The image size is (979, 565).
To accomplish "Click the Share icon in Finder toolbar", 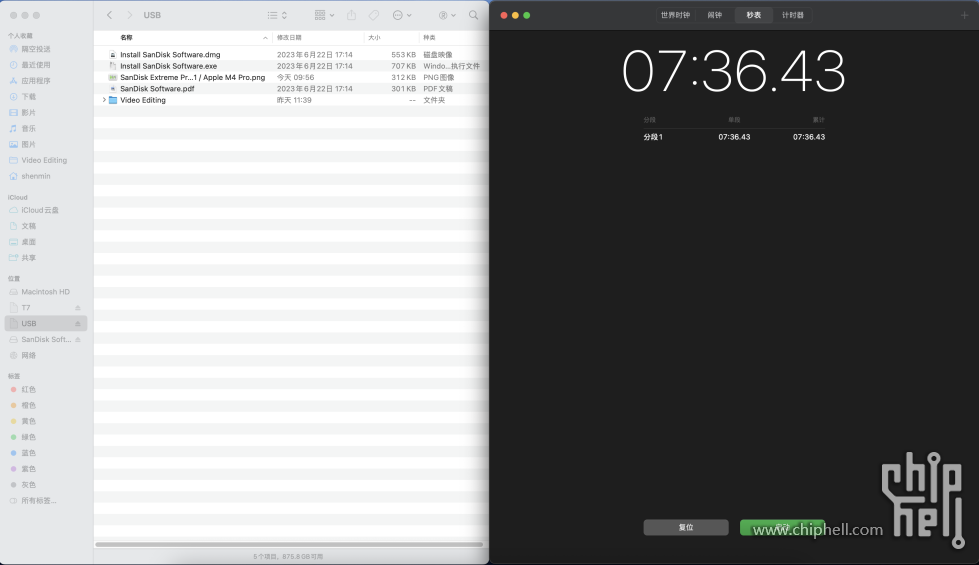I will point(352,15).
